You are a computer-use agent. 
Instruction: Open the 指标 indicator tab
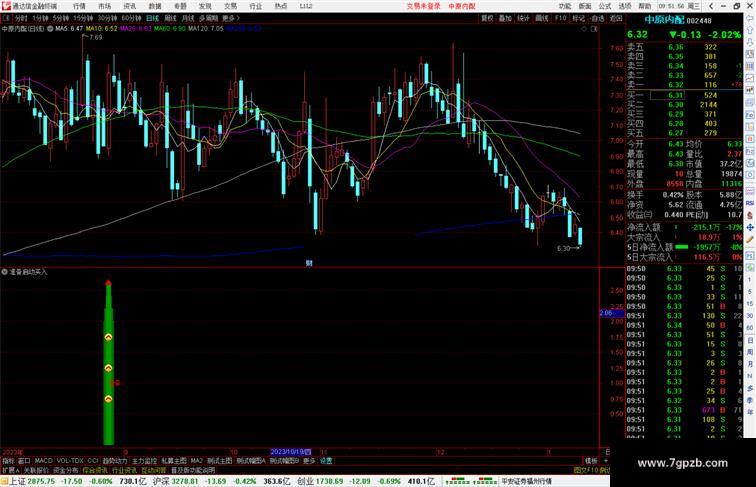(x=9, y=461)
